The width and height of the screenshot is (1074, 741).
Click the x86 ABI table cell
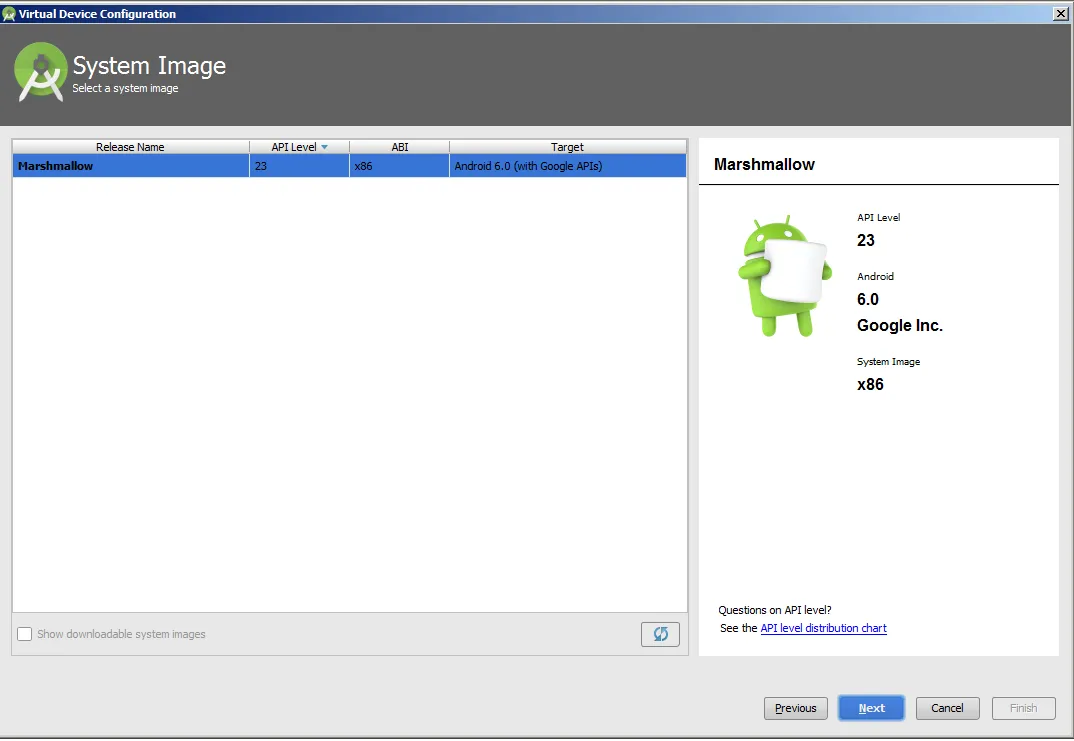click(399, 166)
